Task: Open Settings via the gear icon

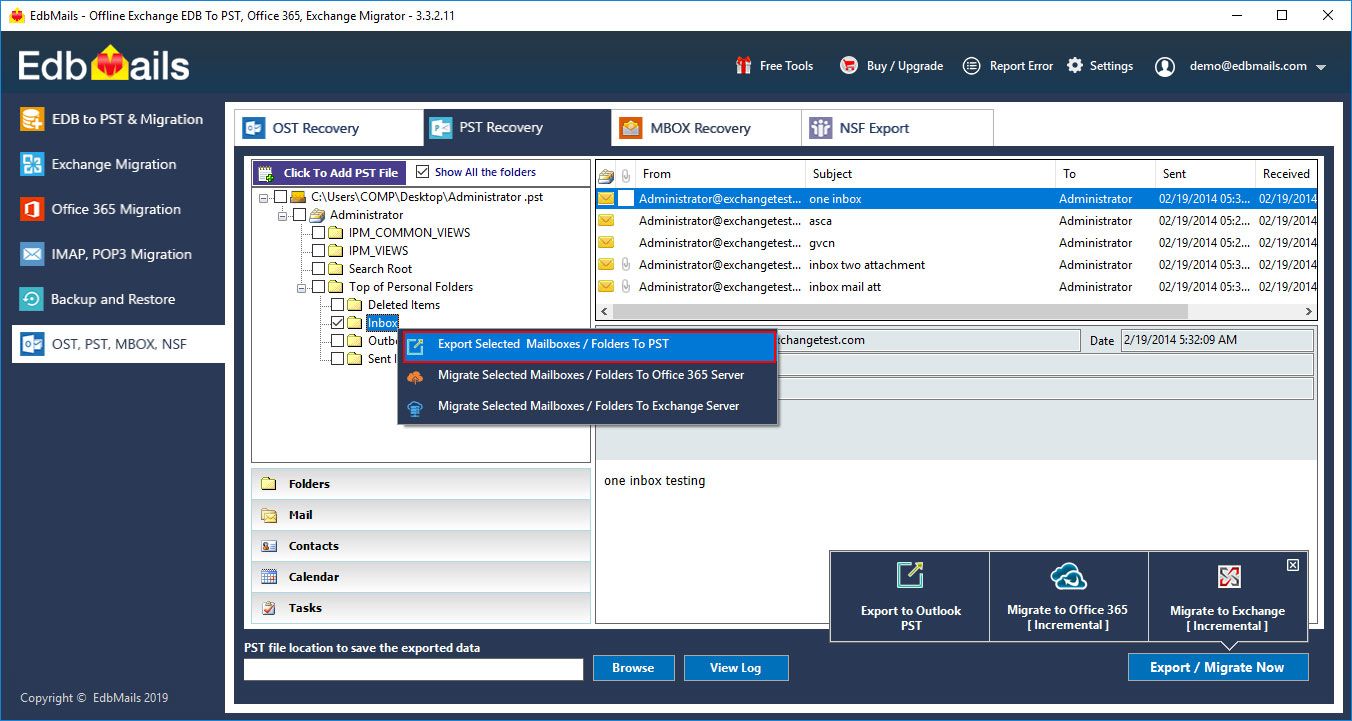Action: pyautogui.click(x=1075, y=66)
